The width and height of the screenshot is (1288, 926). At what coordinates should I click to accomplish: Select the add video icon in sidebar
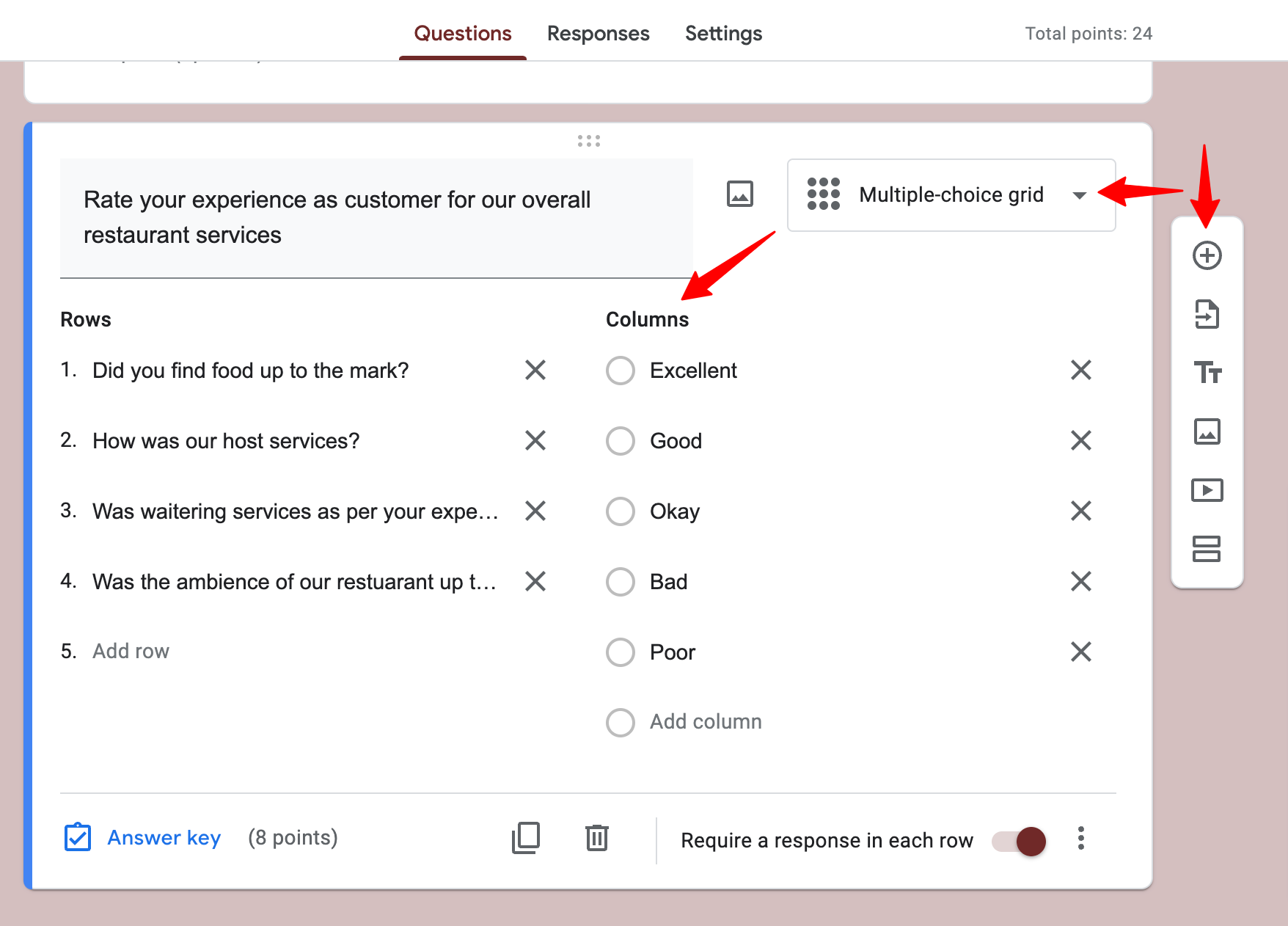pyautogui.click(x=1207, y=490)
